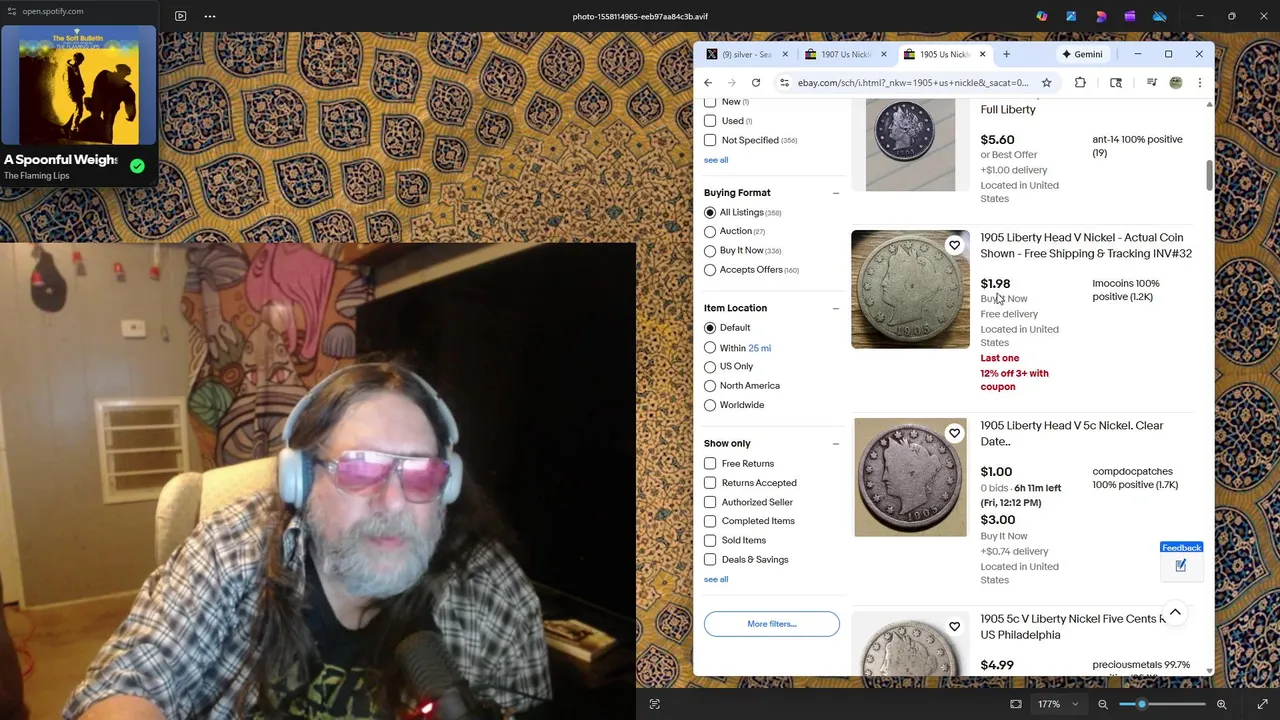
Task: Open the 1905 Liberty Head V 5c Clear Date title
Action: 1072,434
